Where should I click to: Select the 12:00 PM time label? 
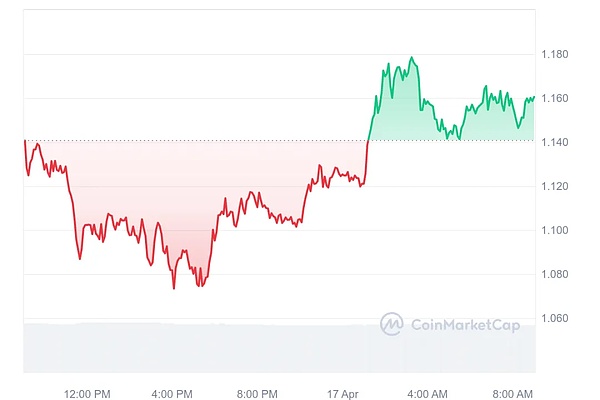(86, 393)
